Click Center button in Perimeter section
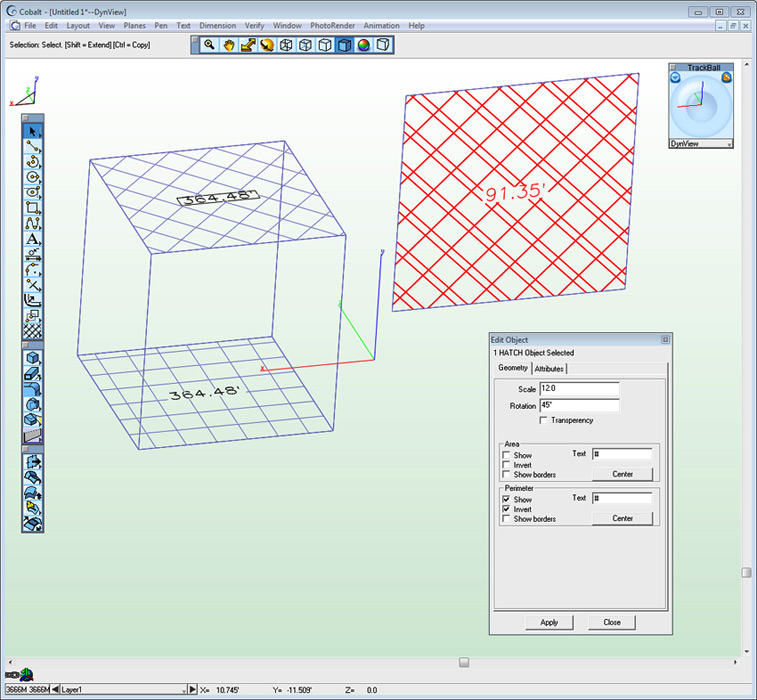 (x=622, y=518)
